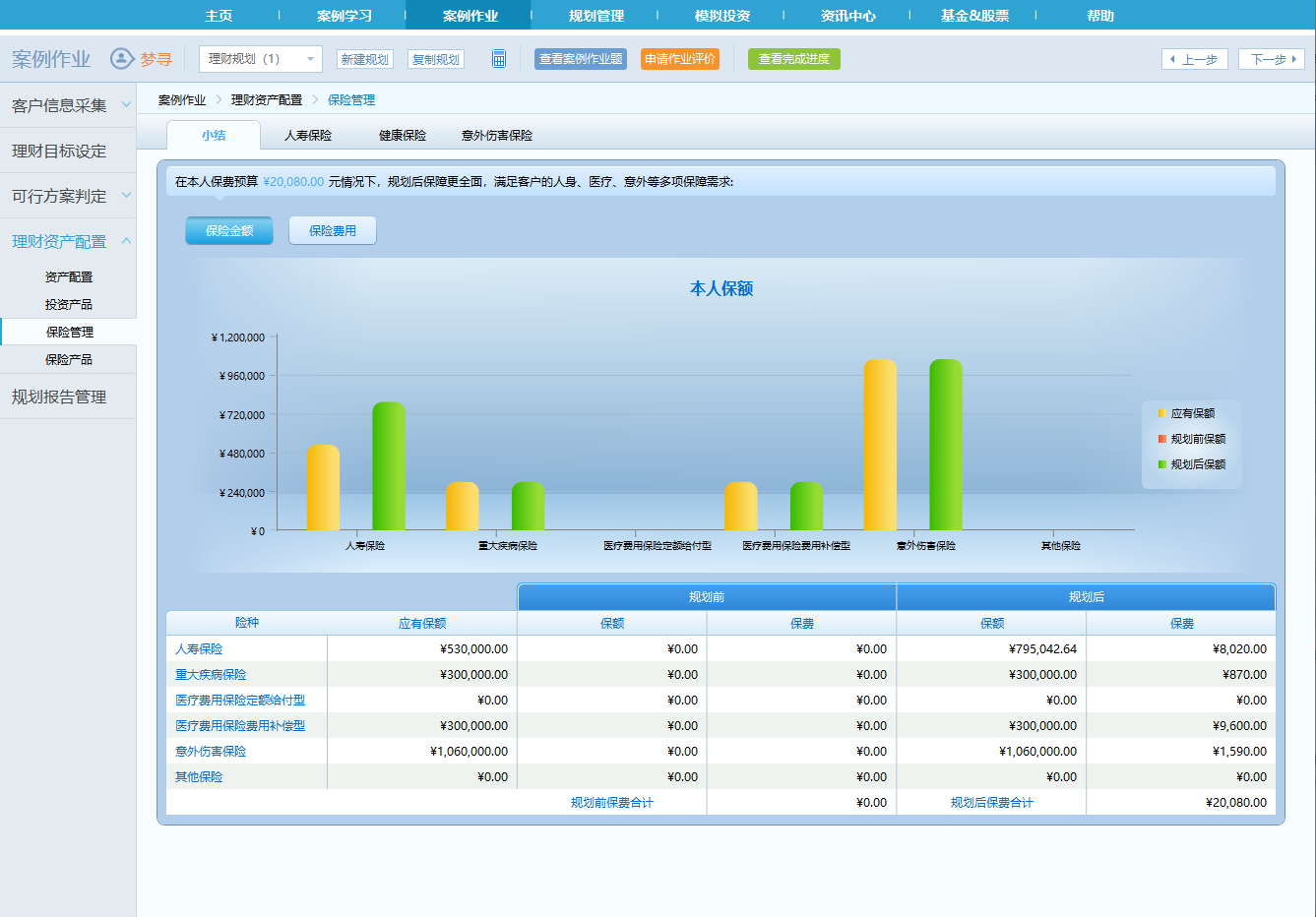Screen dimensions: 1316x917
Task: Click the 新建规划 button
Action: coord(365,59)
